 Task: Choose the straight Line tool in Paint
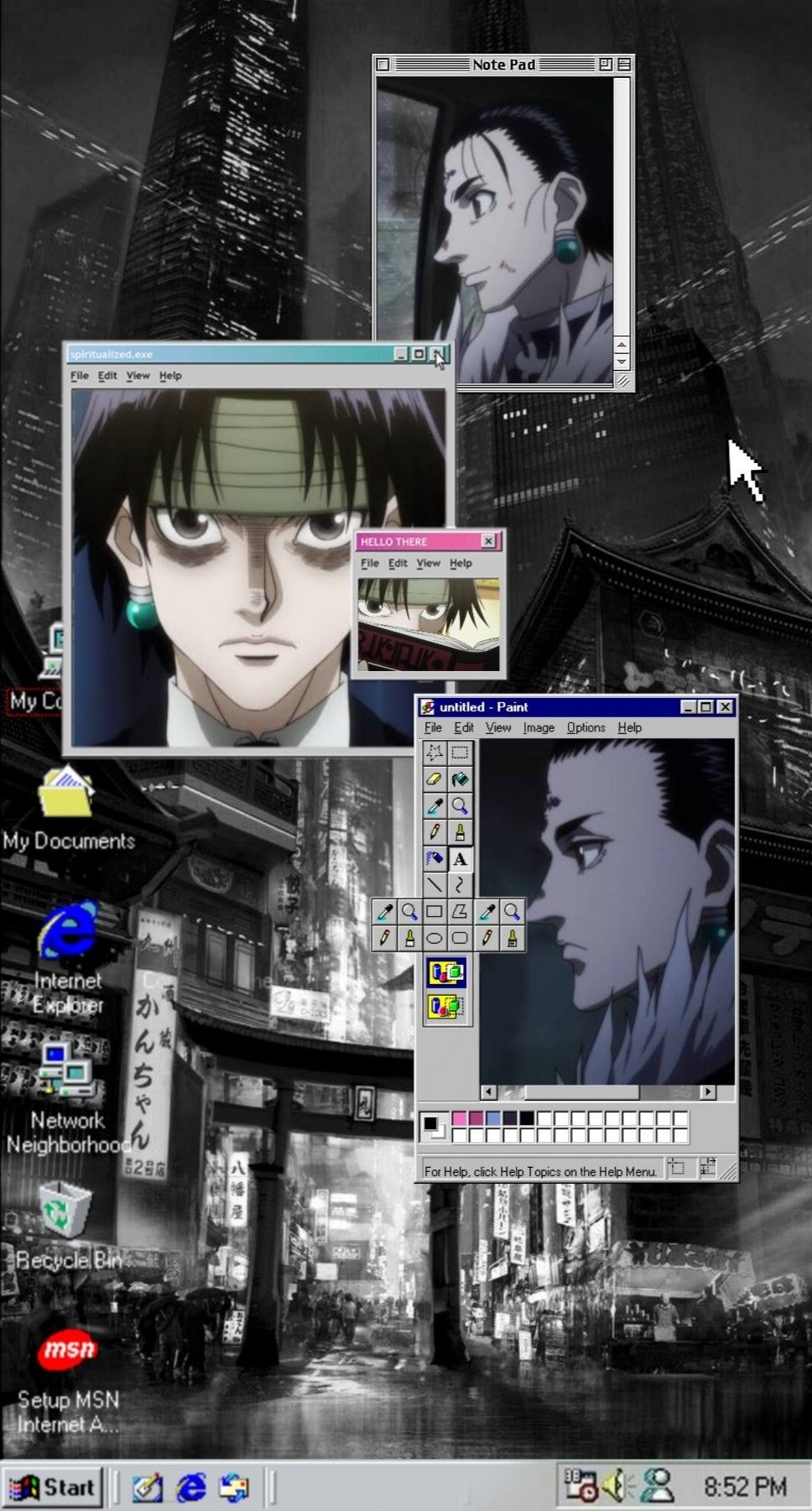(x=434, y=884)
